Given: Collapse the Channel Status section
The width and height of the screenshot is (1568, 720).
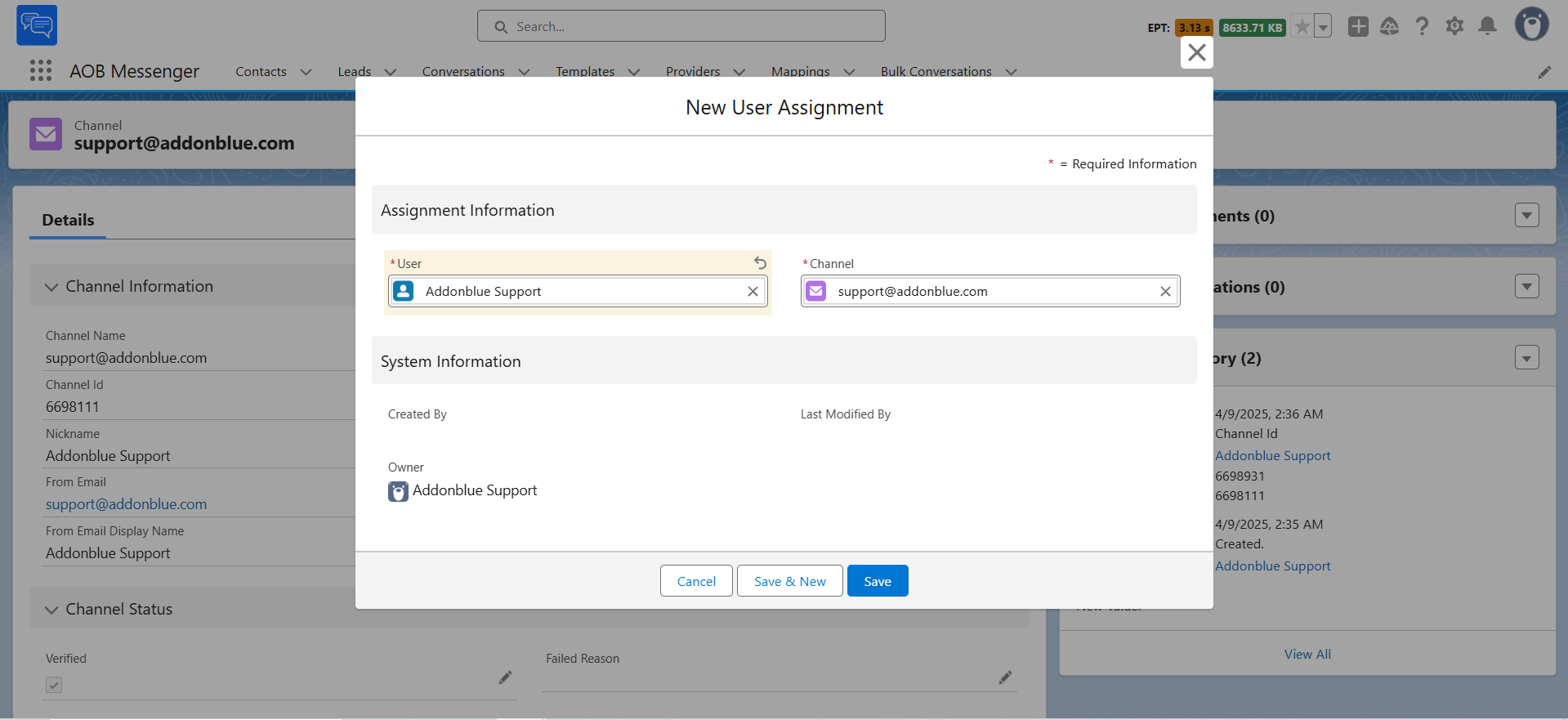Looking at the screenshot, I should [51, 610].
